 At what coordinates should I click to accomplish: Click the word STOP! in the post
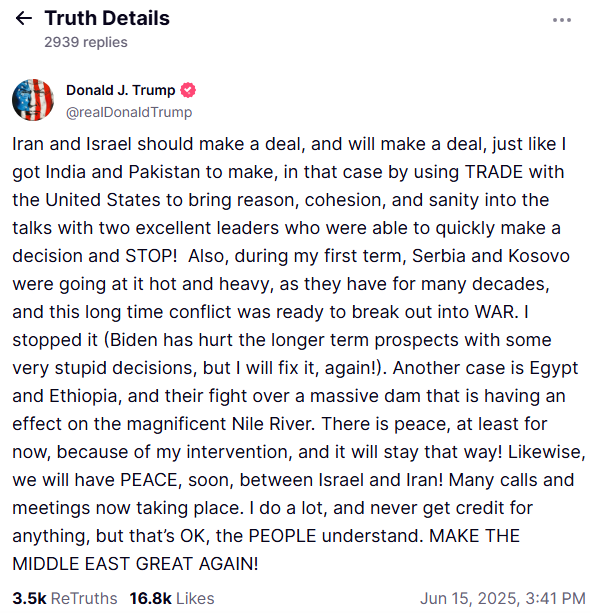[x=151, y=256]
